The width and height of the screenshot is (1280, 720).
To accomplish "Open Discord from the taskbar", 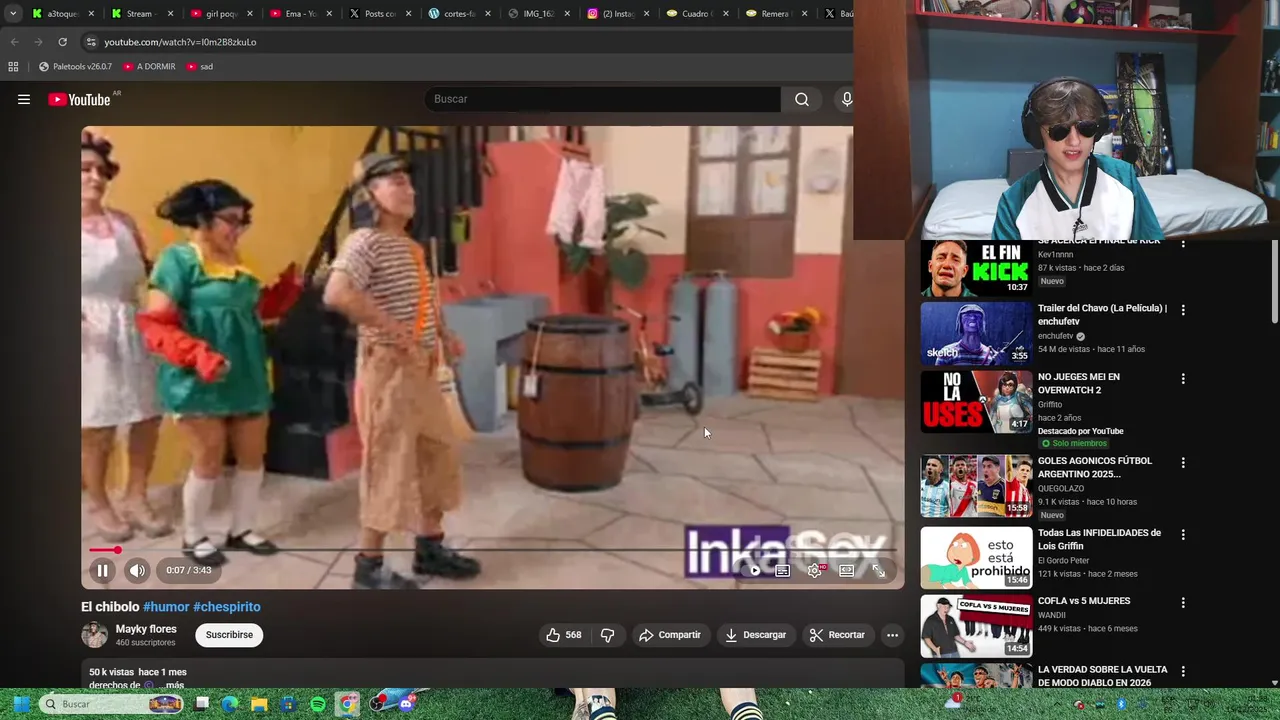I will (x=406, y=704).
